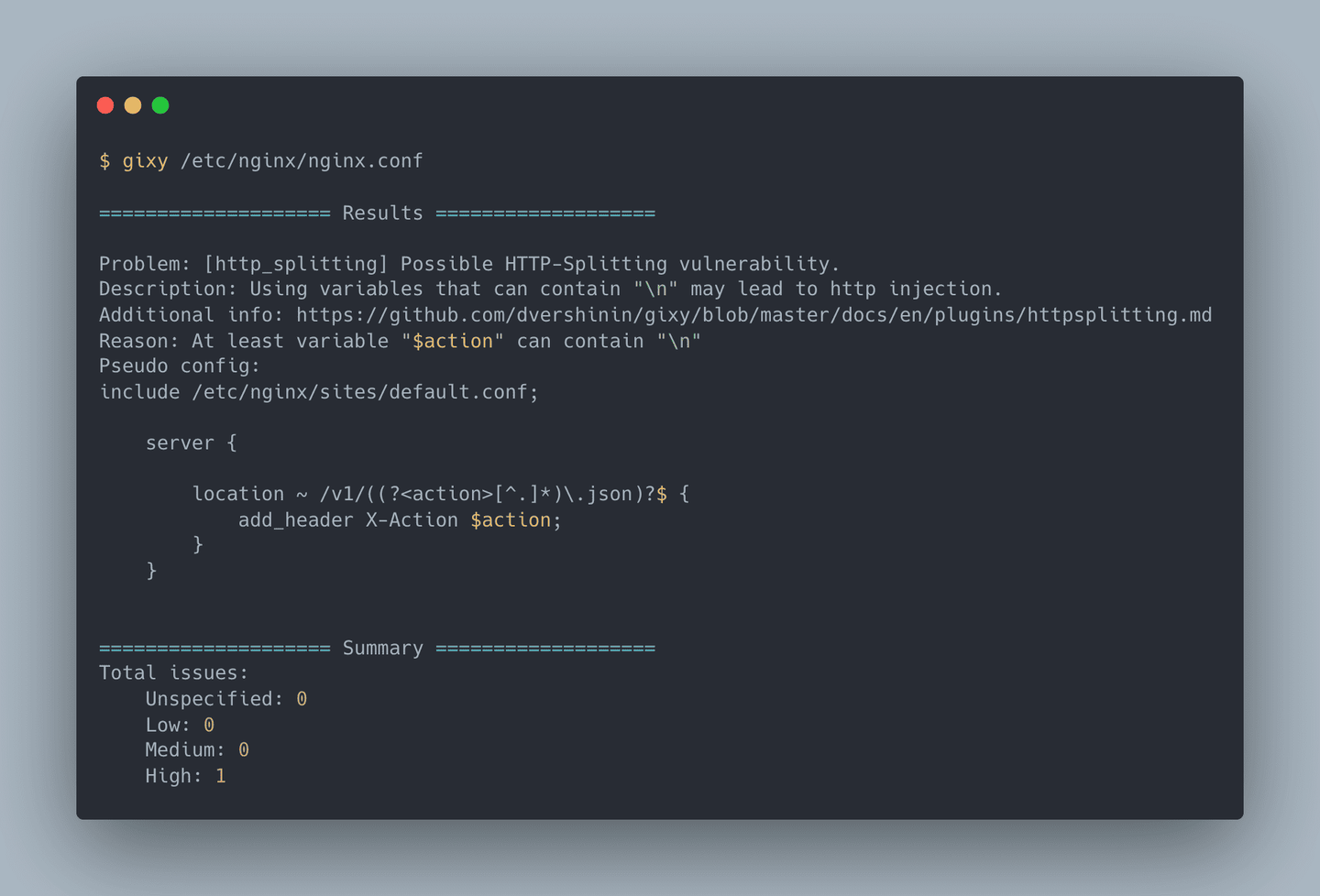Click the green maximize window button
The height and width of the screenshot is (896, 1320).
click(160, 105)
